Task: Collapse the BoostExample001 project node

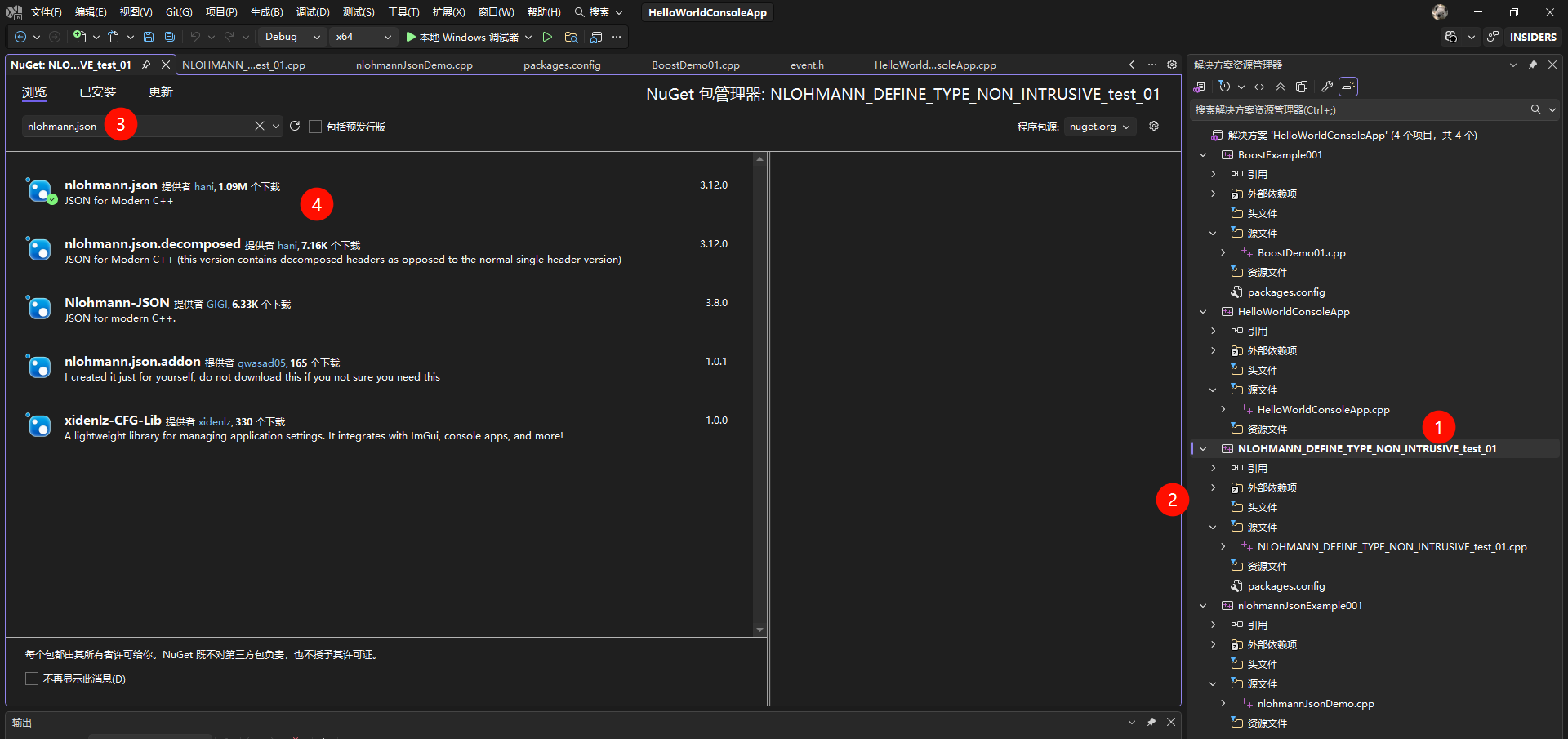Action: pos(1203,154)
